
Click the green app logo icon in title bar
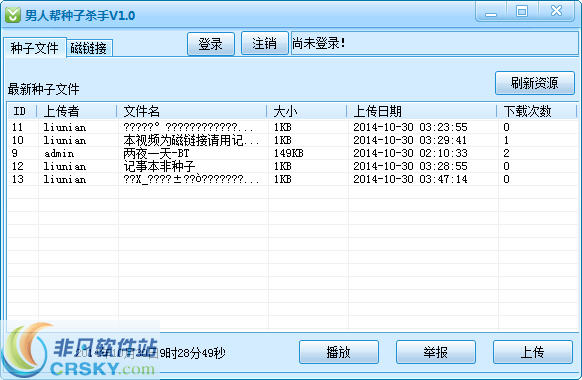click(x=13, y=15)
